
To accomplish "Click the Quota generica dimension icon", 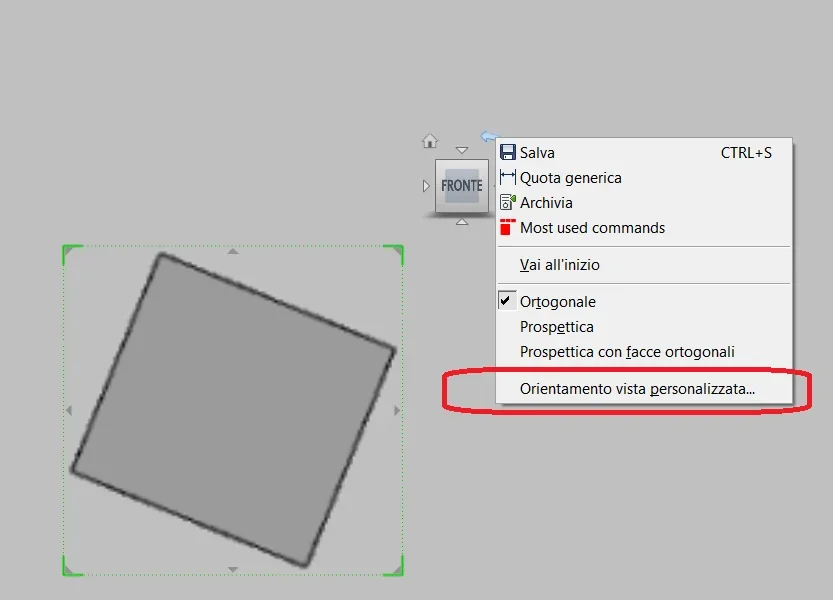I will [507, 178].
